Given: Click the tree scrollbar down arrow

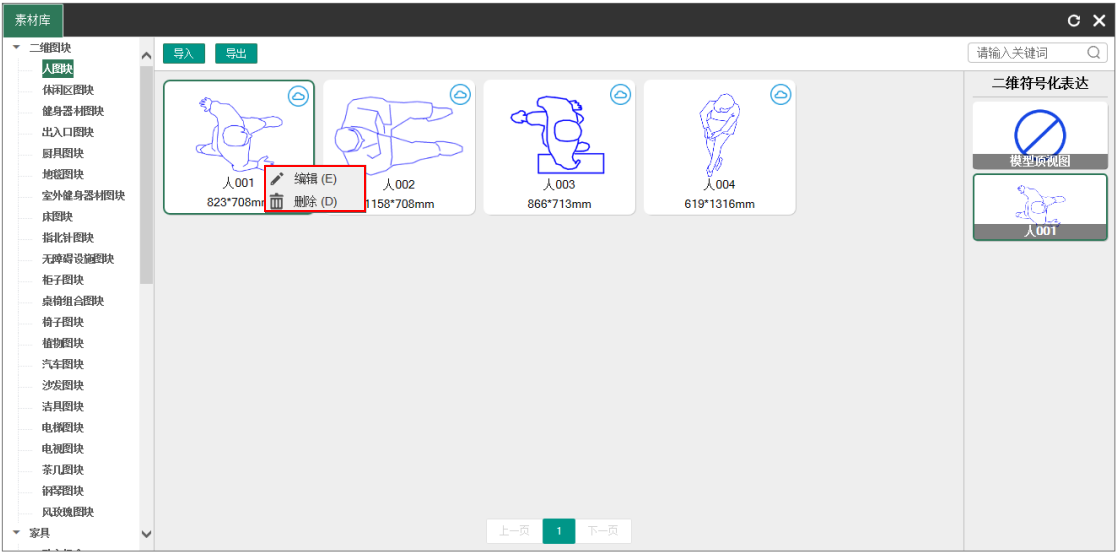Looking at the screenshot, I should click(x=146, y=533).
